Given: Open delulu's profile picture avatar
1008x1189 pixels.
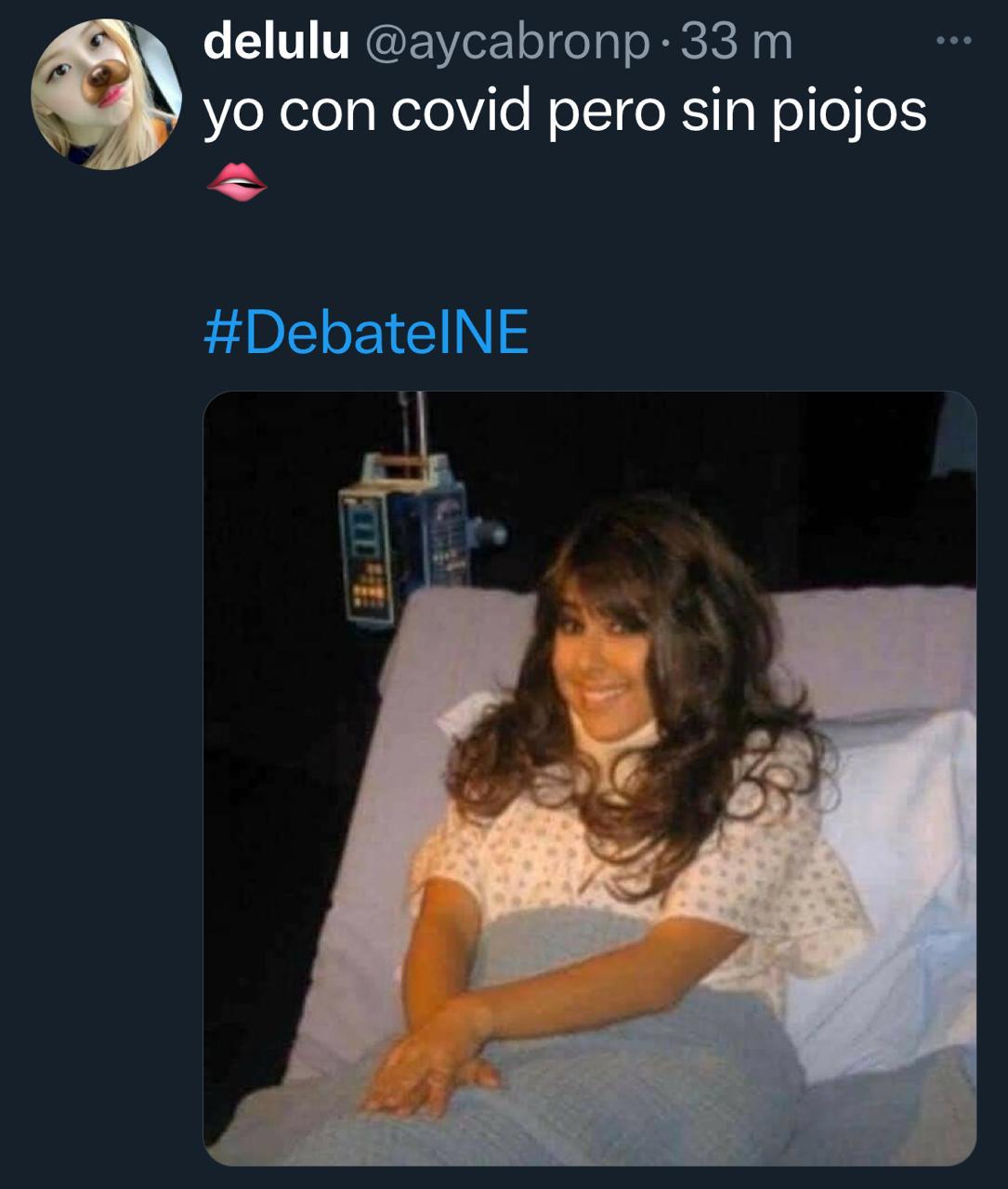Looking at the screenshot, I should 107,94.
